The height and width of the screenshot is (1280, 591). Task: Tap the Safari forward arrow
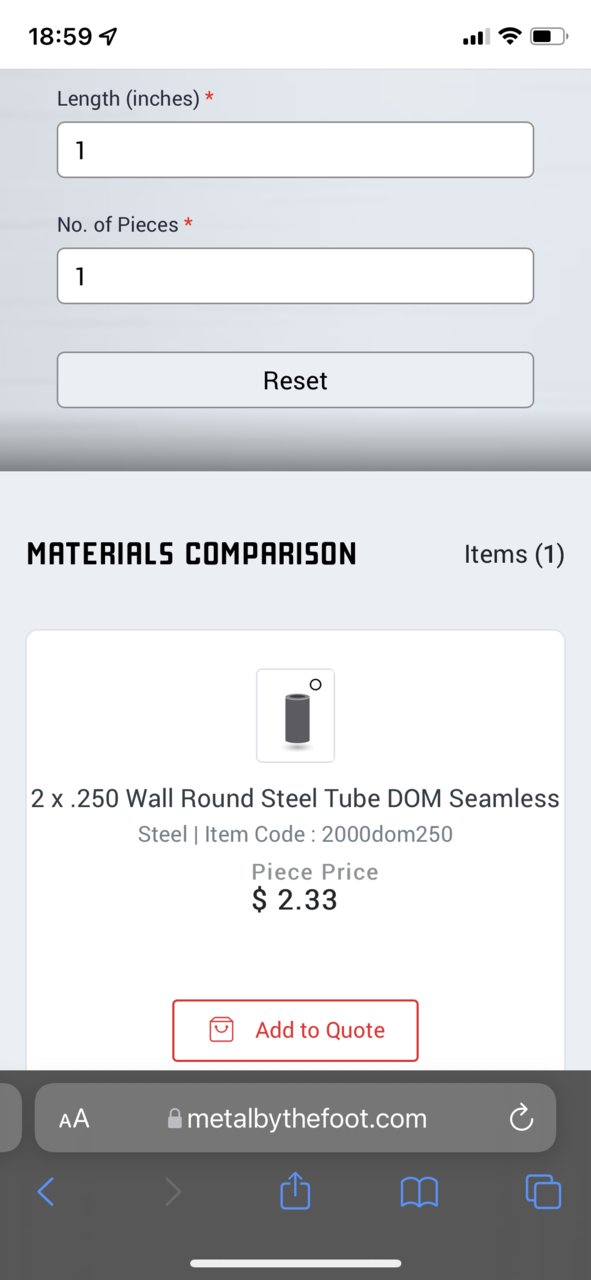point(172,1191)
